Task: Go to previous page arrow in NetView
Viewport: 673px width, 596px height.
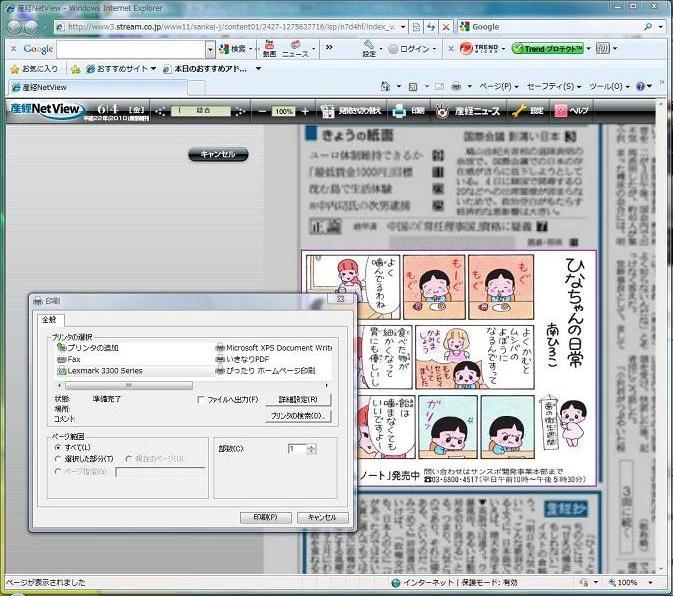Action: 160,111
